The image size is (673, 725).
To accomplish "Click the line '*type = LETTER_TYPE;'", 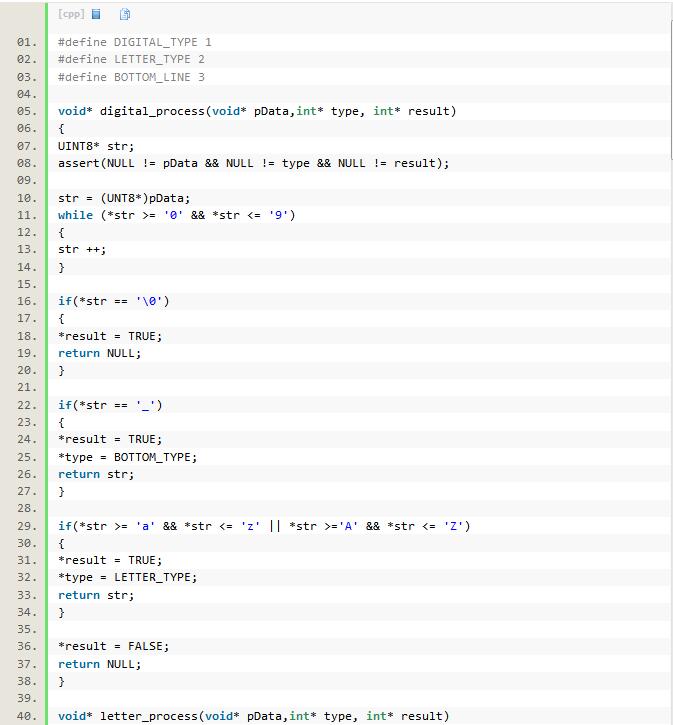I will click(x=128, y=578).
